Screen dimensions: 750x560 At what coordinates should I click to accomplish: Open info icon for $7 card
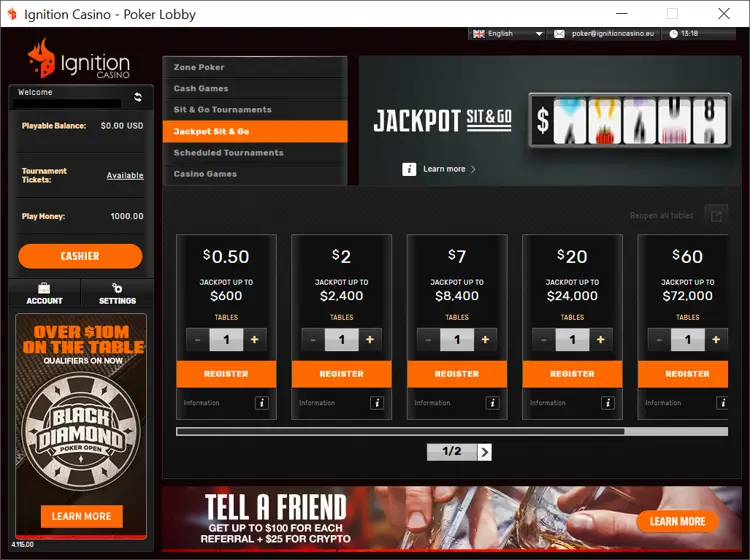click(x=492, y=403)
